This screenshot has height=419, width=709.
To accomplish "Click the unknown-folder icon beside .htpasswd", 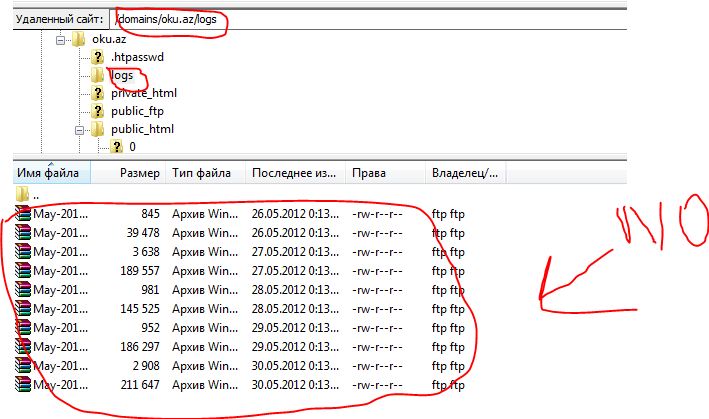I will click(x=97, y=57).
